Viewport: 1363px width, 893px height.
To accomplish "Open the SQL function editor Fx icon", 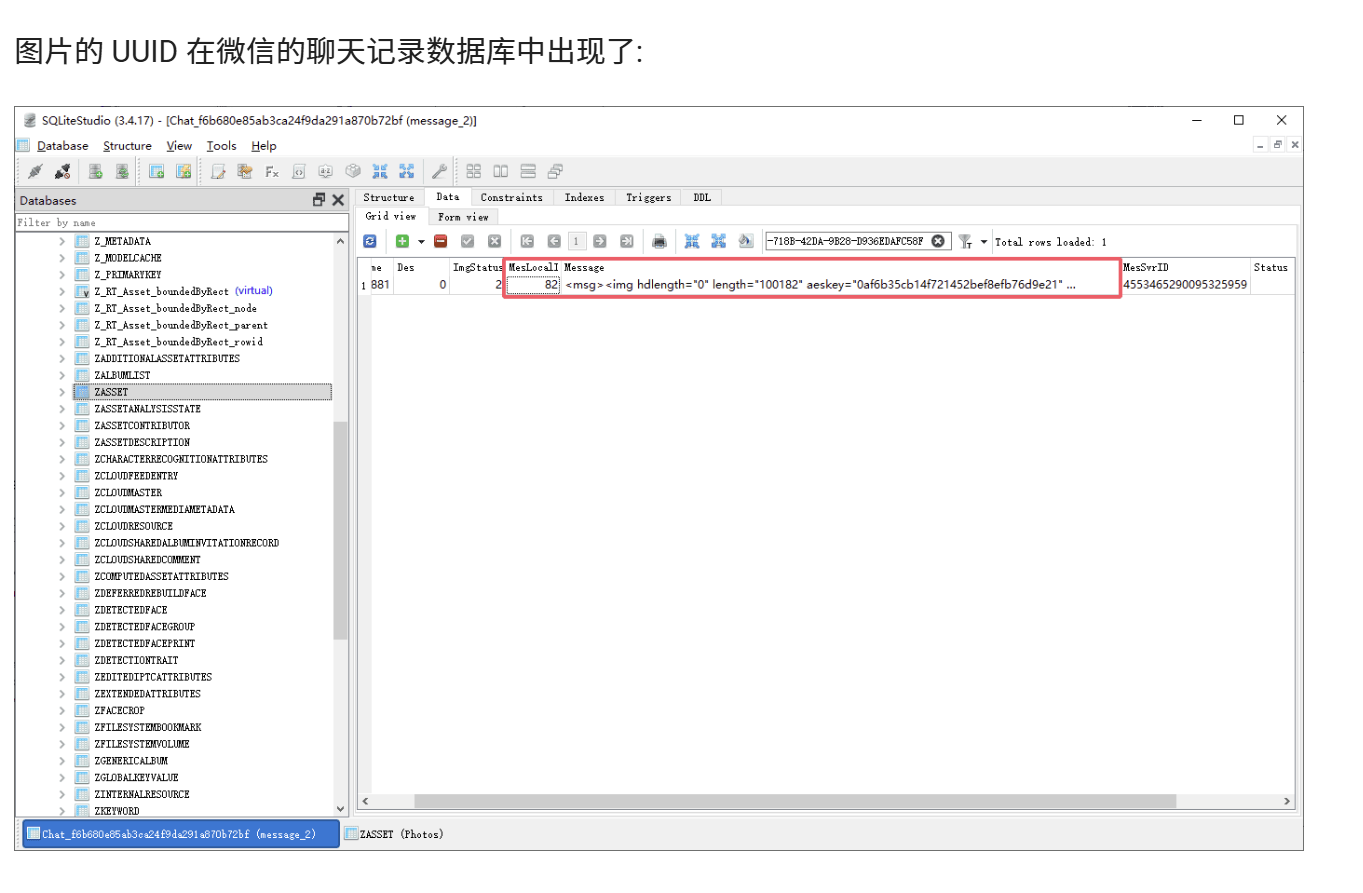I will (x=272, y=171).
